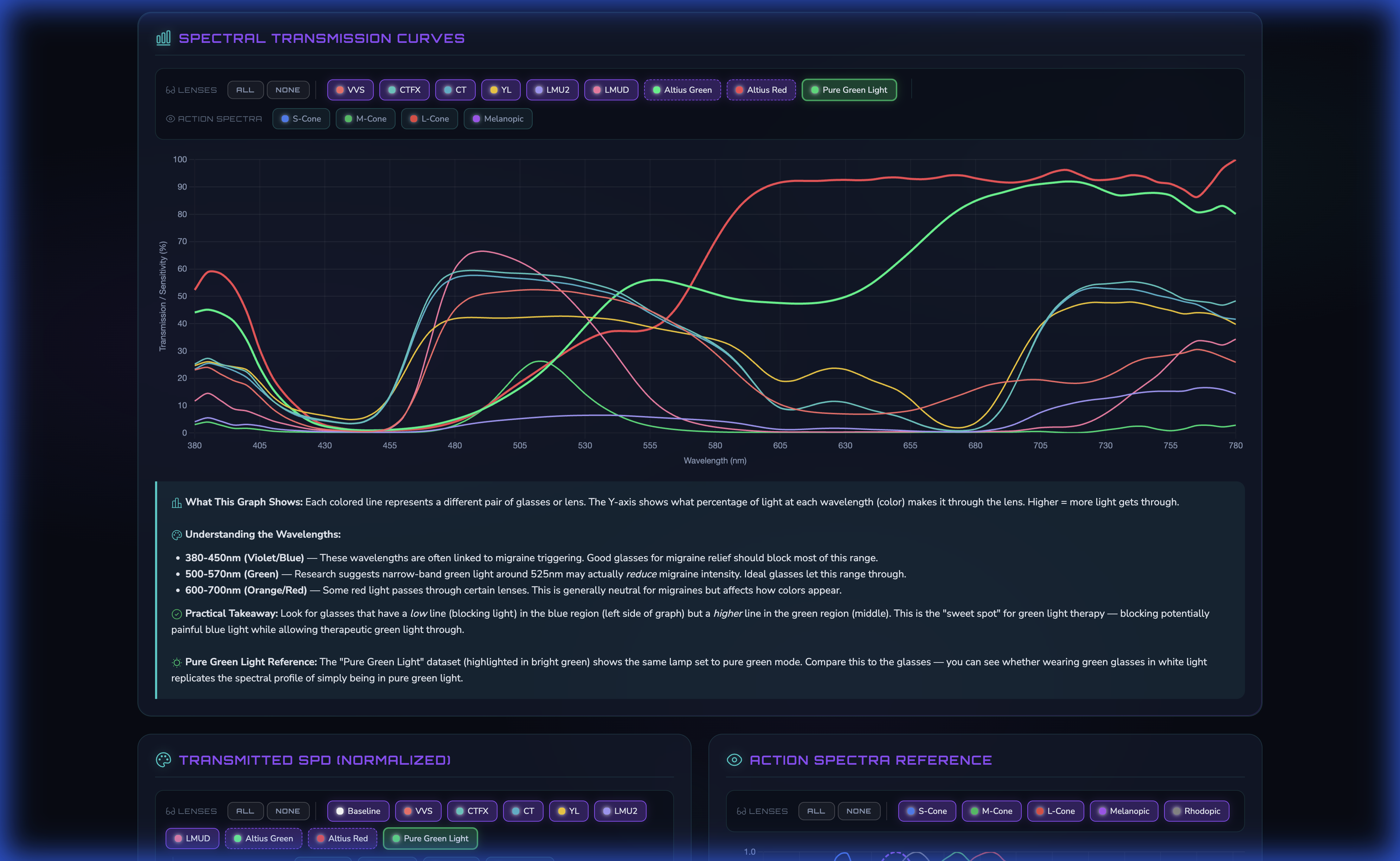
Task: Select NONE lenses in Spectral Transmission panel
Action: [288, 90]
